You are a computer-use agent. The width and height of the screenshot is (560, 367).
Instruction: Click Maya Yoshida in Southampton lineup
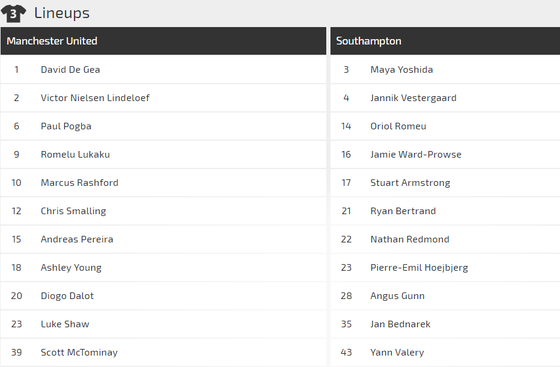401,70
